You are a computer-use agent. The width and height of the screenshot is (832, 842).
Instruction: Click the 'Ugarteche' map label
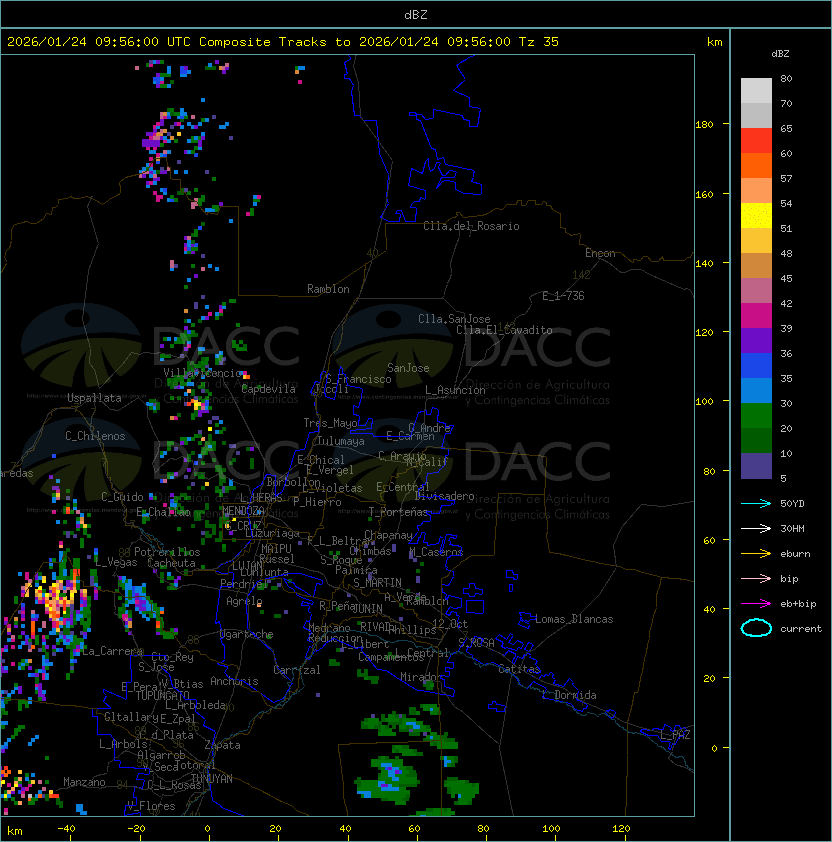[x=247, y=634]
